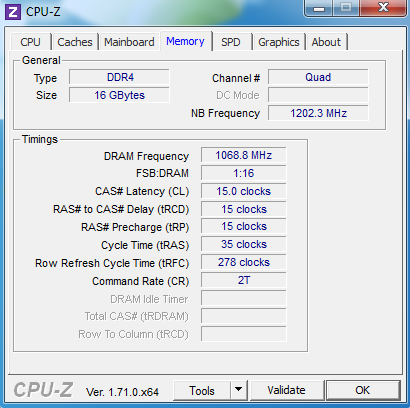Click the Row Refresh Cycle Time (tRFC) label
This screenshot has height=408, width=410.
point(112,263)
